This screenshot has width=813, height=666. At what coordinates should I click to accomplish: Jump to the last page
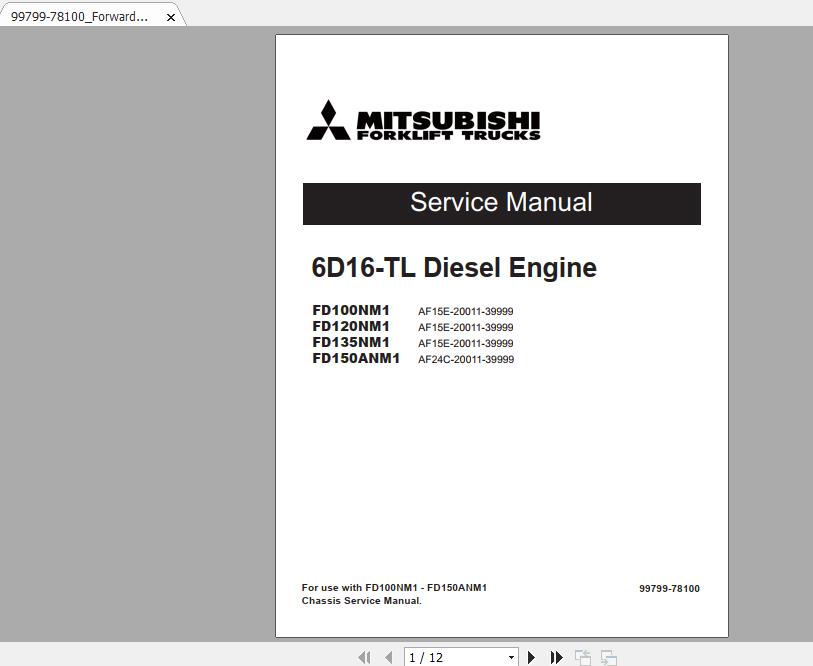pyautogui.click(x=556, y=658)
